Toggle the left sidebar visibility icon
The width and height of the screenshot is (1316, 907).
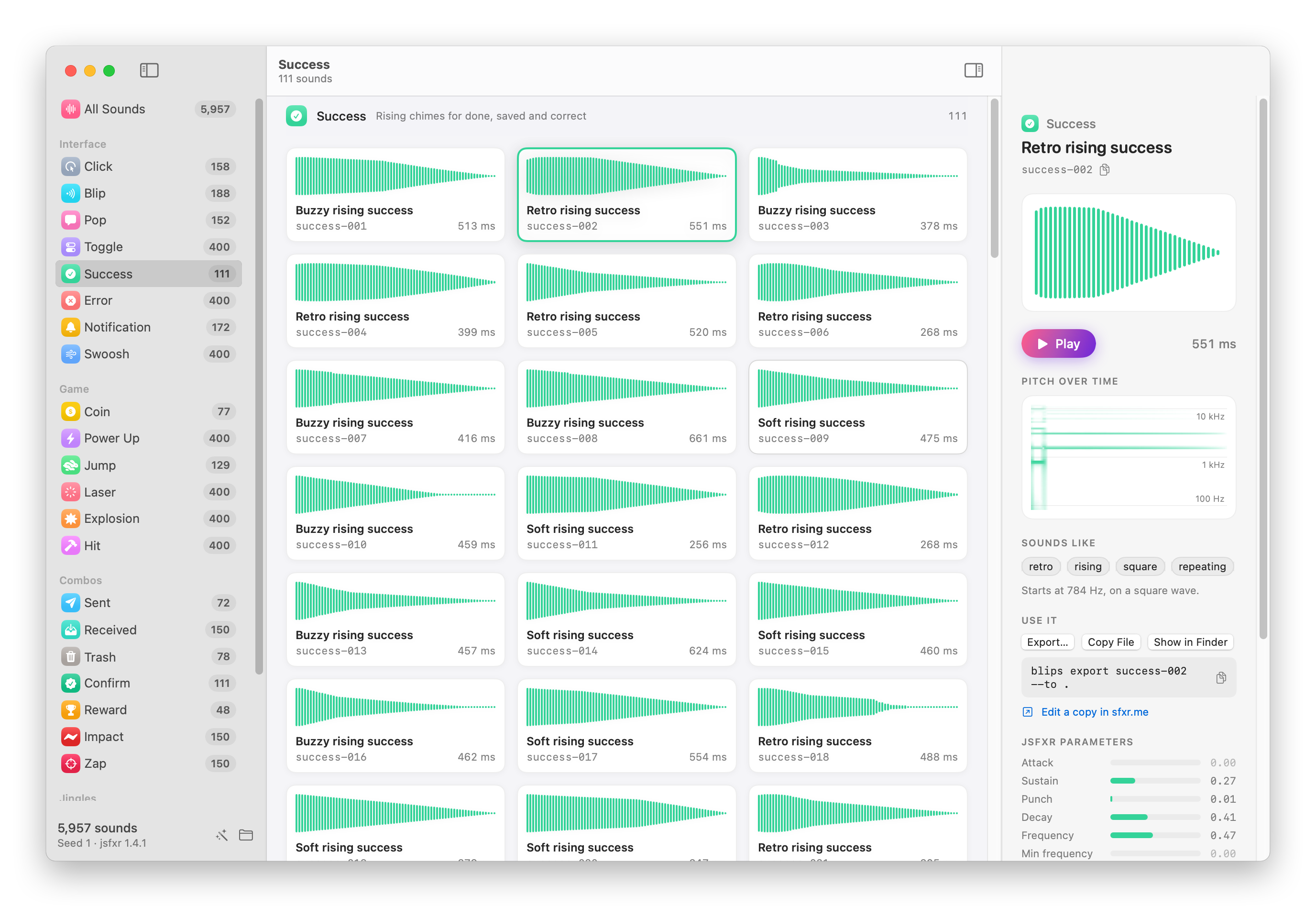click(149, 70)
